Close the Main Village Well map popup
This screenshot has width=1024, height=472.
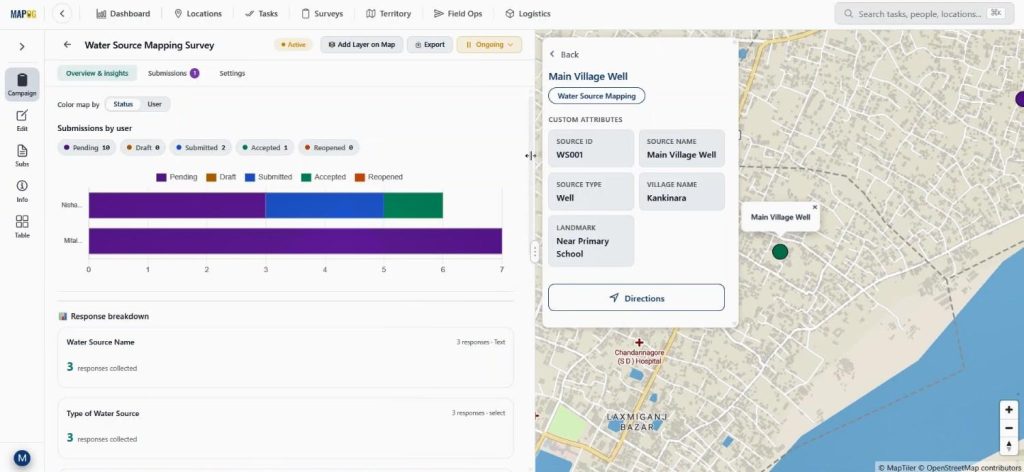tap(814, 208)
